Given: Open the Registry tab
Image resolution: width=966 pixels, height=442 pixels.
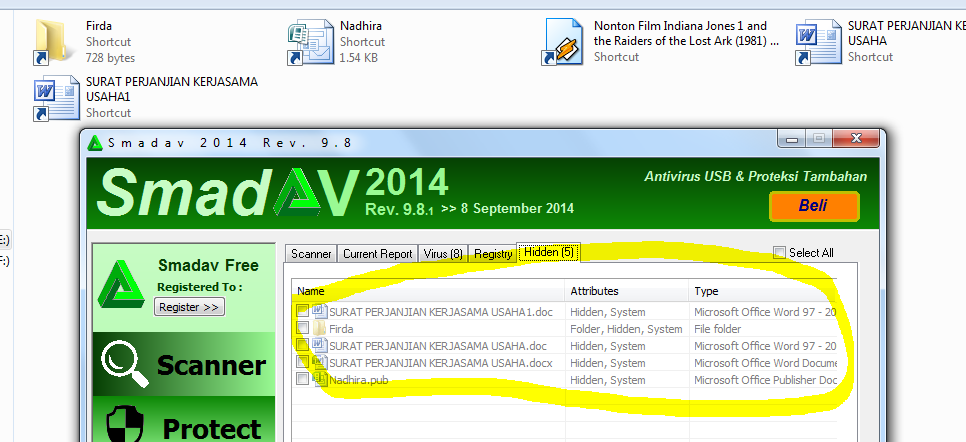Looking at the screenshot, I should pyautogui.click(x=493, y=254).
